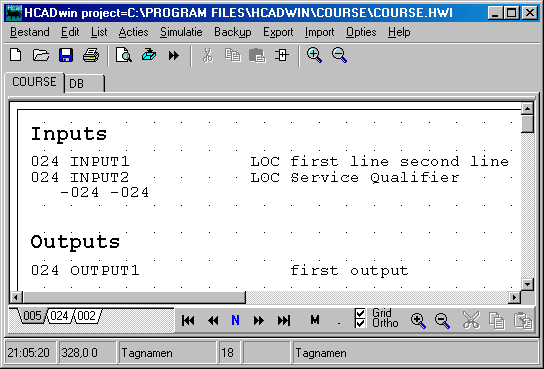Toggle the Grid checkbox

click(360, 313)
